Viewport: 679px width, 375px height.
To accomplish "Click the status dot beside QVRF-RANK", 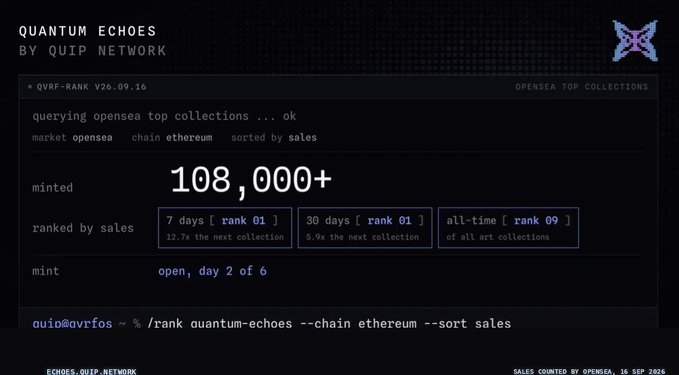I will (x=30, y=87).
